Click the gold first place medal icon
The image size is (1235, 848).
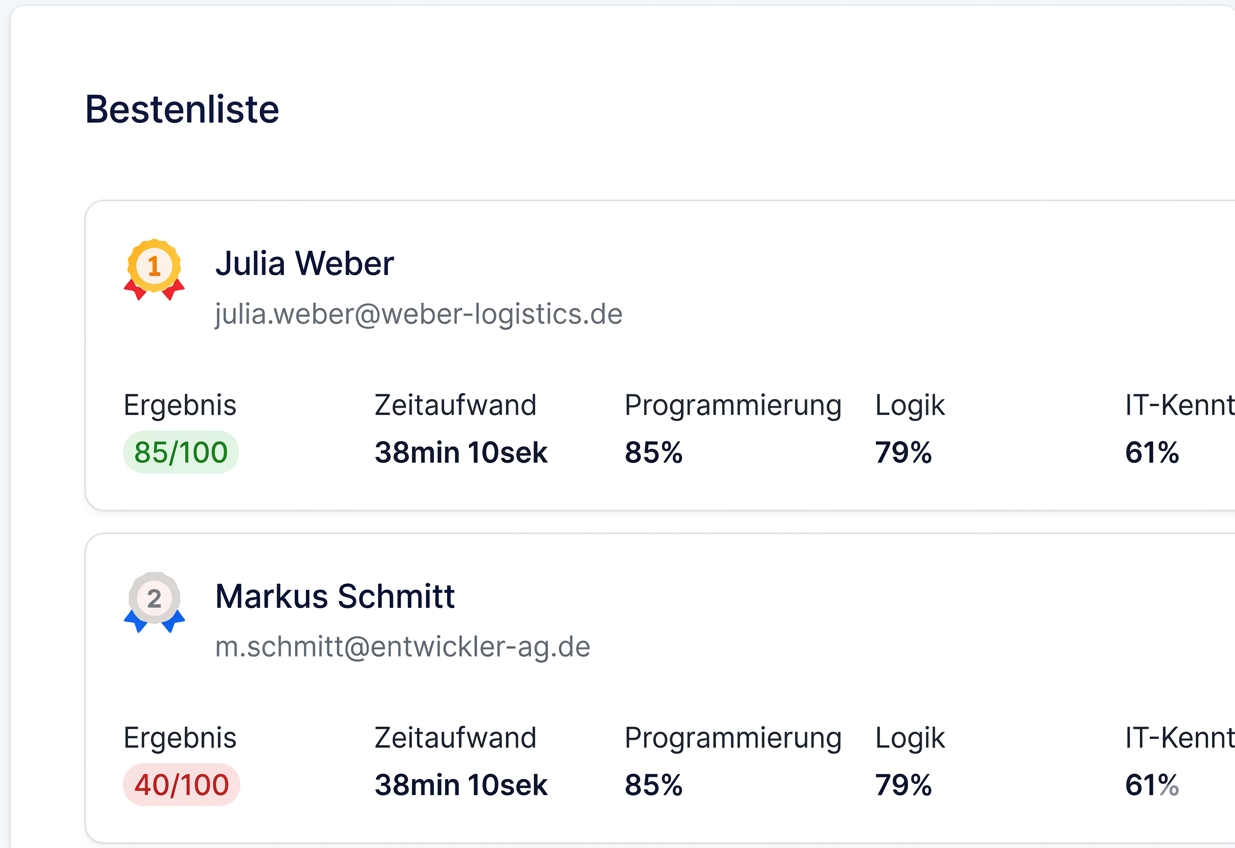tap(154, 270)
